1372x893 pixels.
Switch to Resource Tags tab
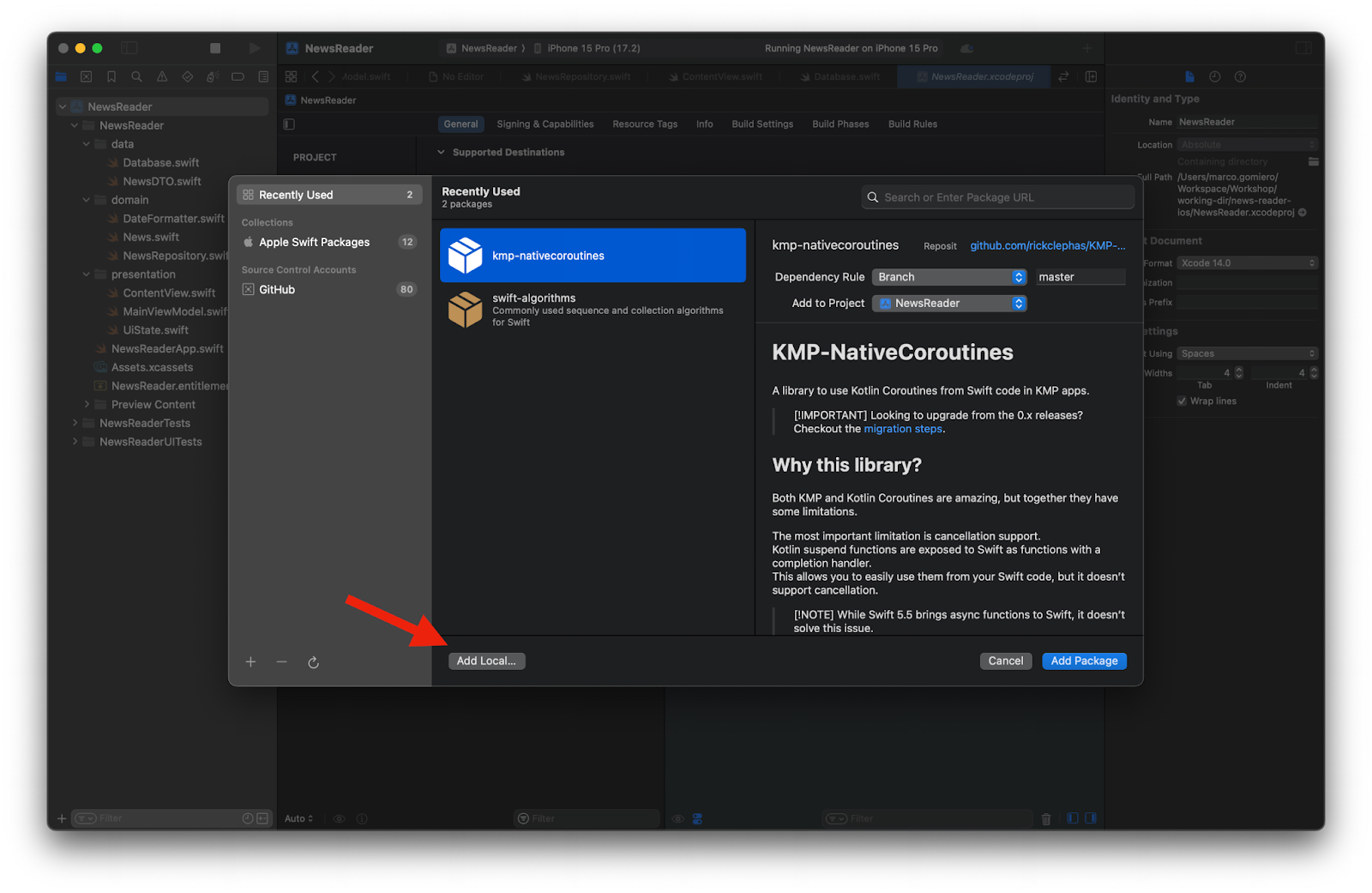pos(645,124)
